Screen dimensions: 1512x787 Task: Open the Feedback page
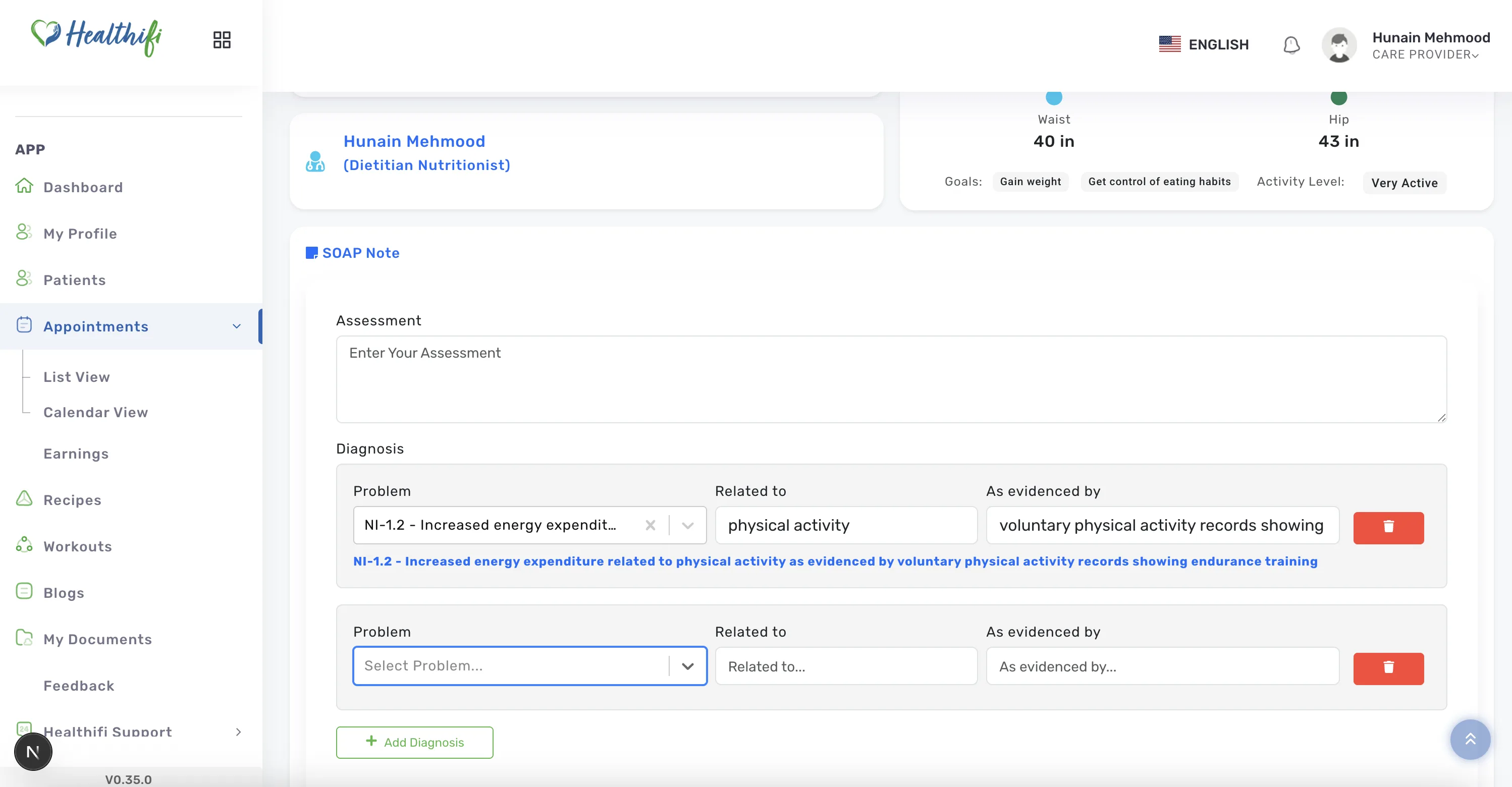79,686
